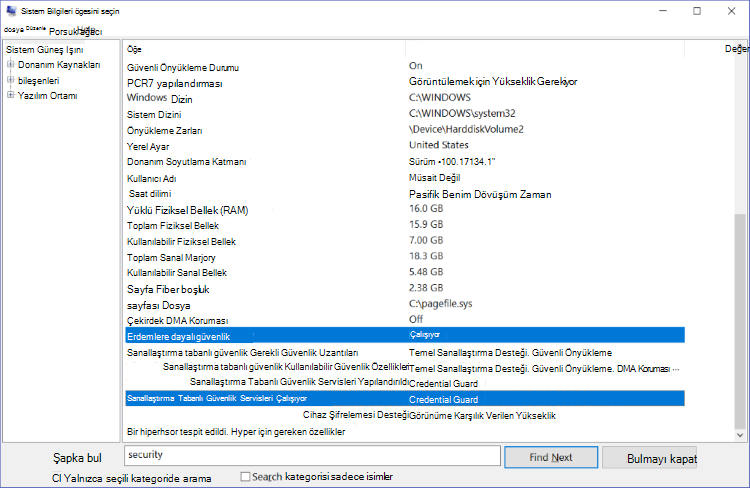Select Yazılım Ortamı label in tree
The image size is (750, 488).
pyautogui.click(x=47, y=96)
